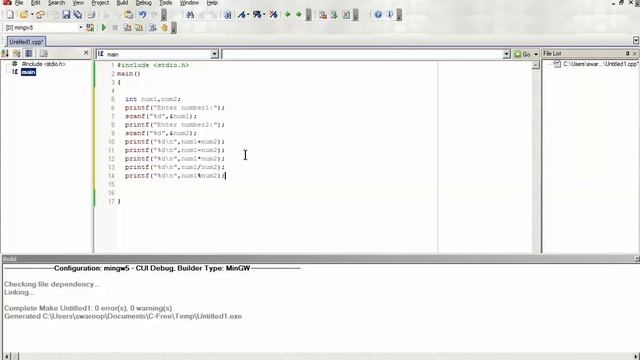Screen dimensions: 640x360
Task: Click icon right of mingw5 dropdown
Action: 90,28
